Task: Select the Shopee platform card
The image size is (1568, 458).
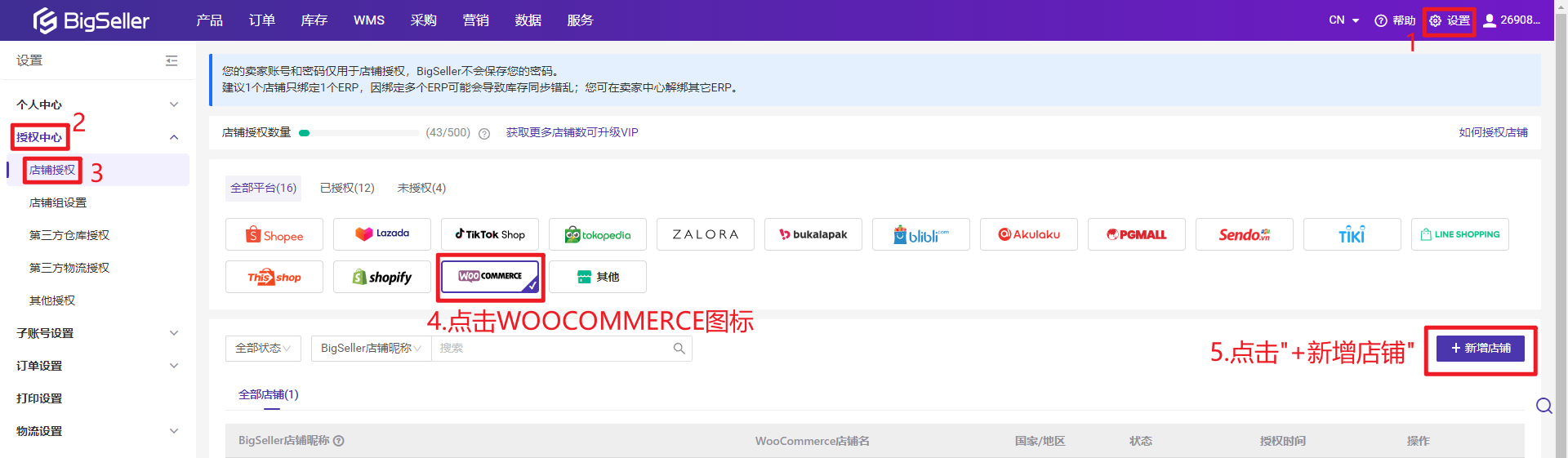Action: (274, 234)
